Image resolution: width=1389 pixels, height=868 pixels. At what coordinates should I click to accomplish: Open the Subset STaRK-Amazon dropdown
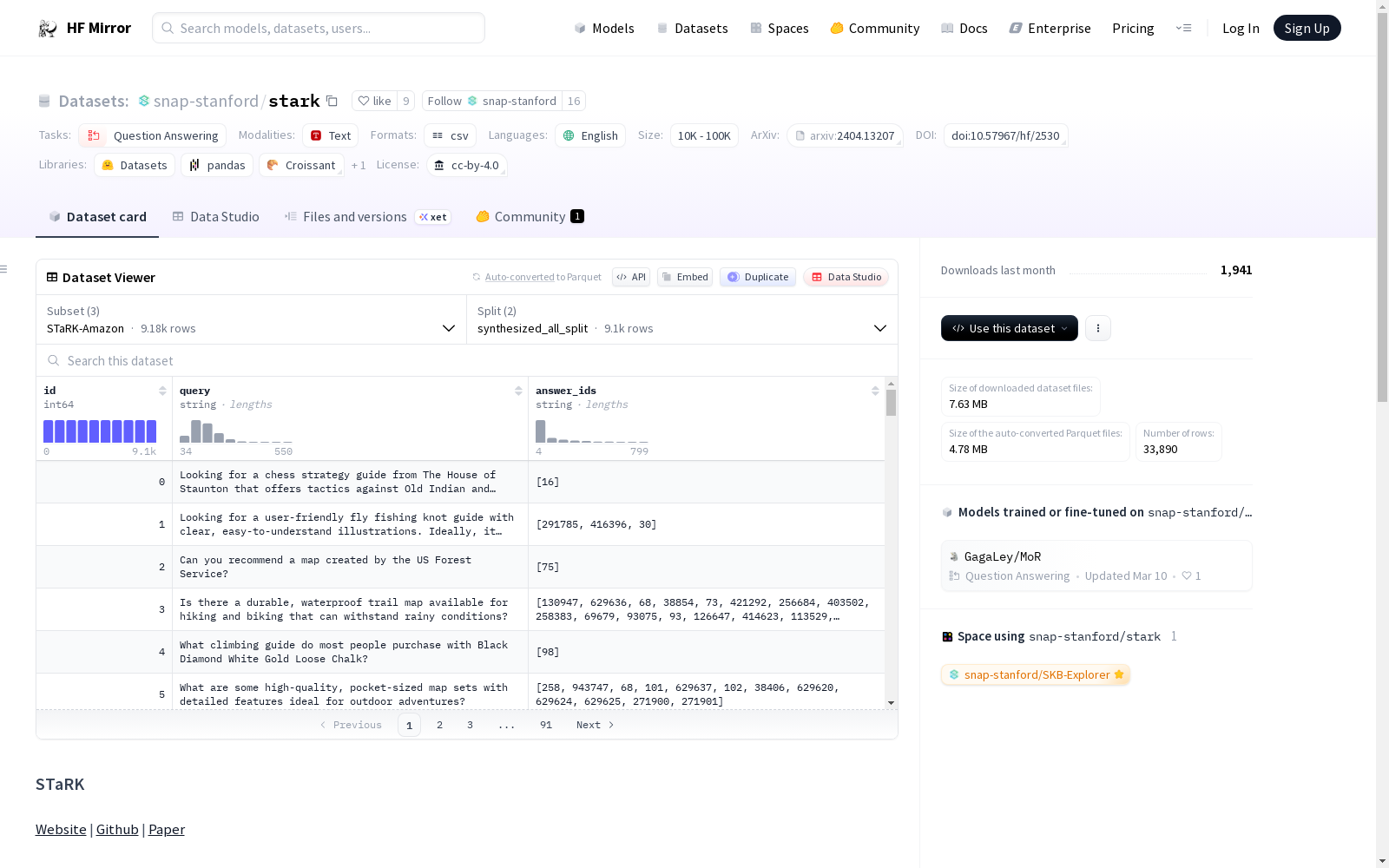tap(251, 319)
